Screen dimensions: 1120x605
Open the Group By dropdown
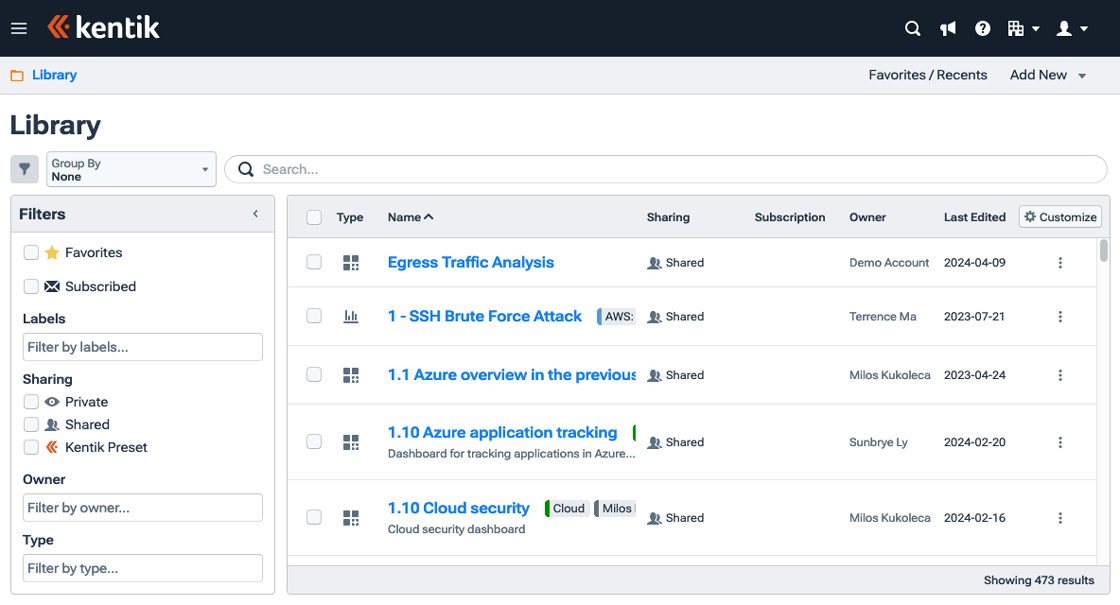(x=131, y=168)
